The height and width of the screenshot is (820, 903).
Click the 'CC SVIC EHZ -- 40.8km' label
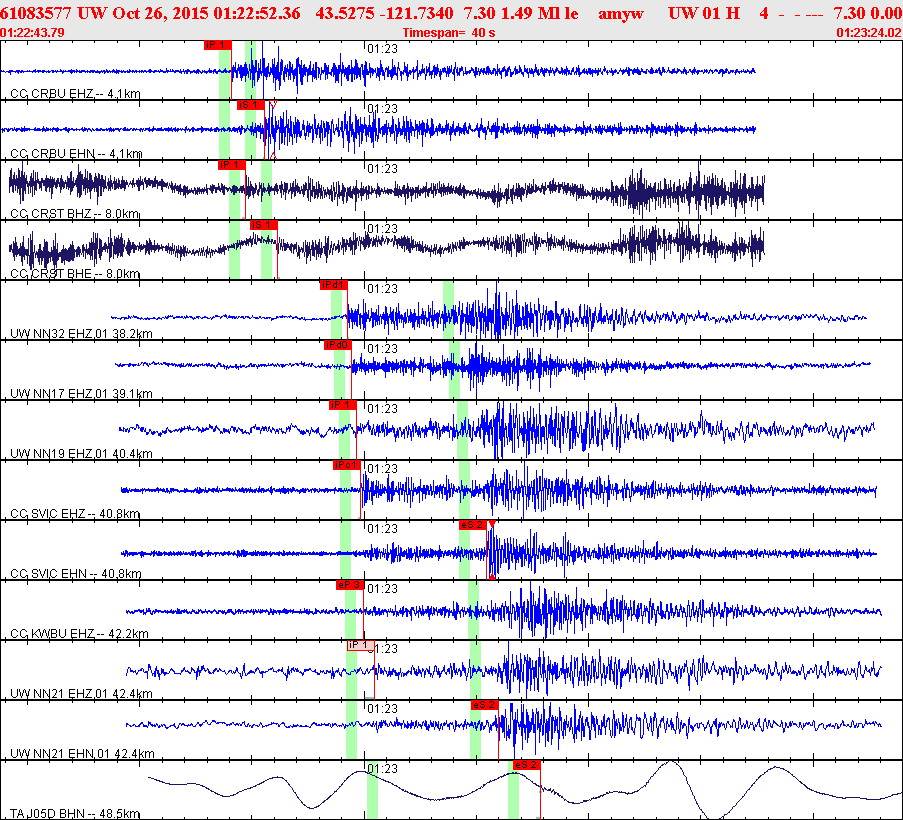(75, 513)
